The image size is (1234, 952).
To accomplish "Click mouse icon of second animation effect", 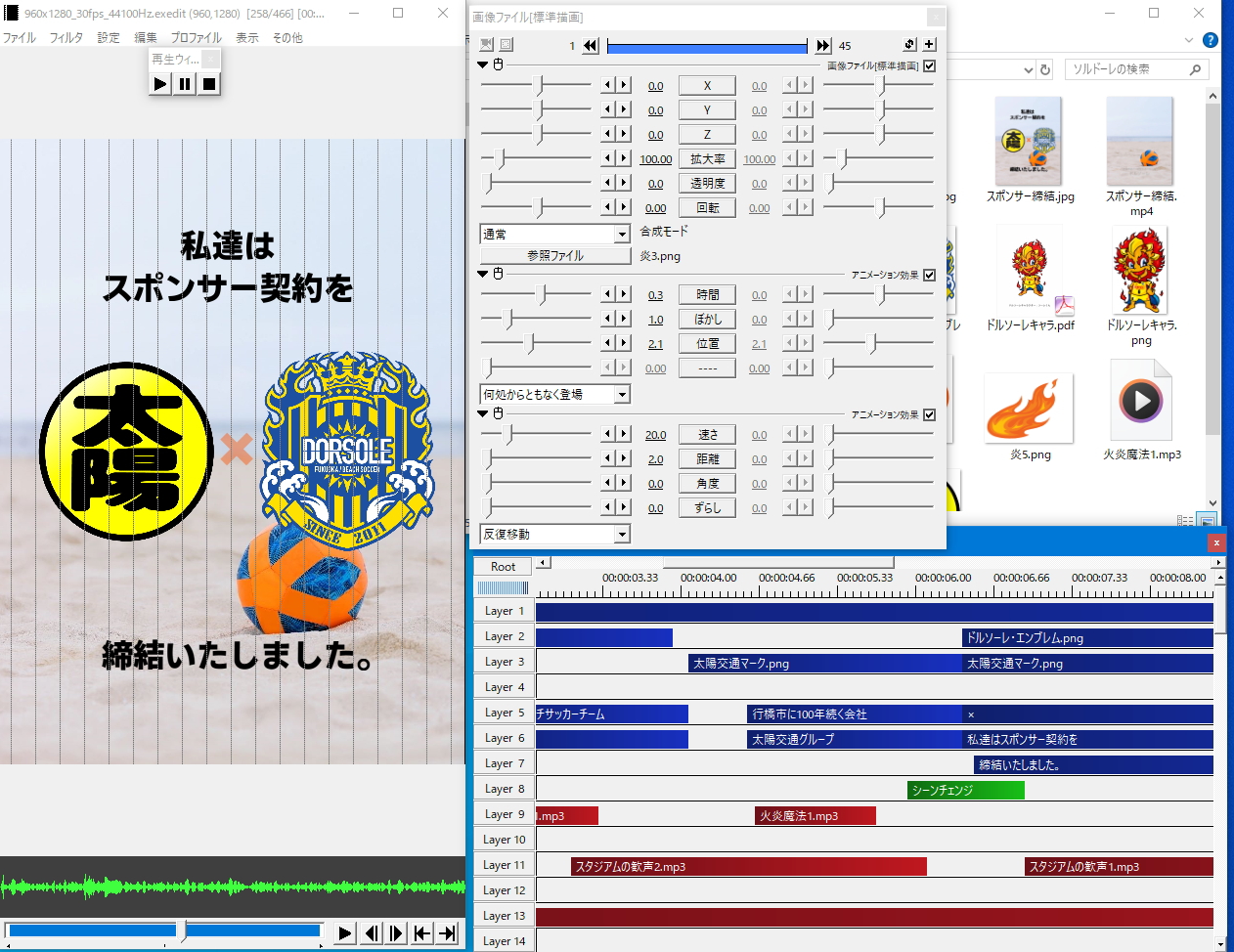I will [498, 413].
